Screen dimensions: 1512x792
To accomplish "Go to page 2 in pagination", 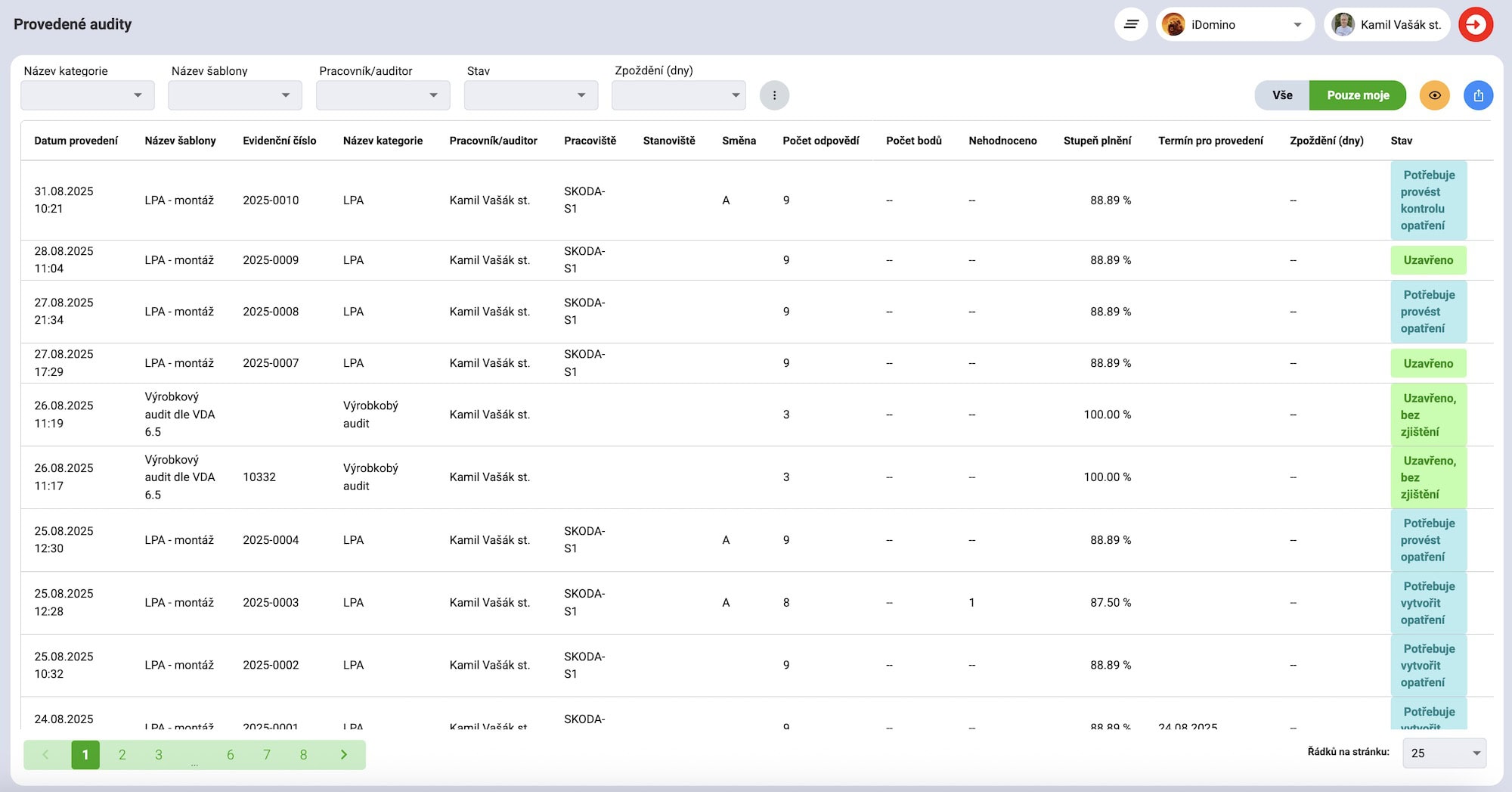I will tap(122, 754).
